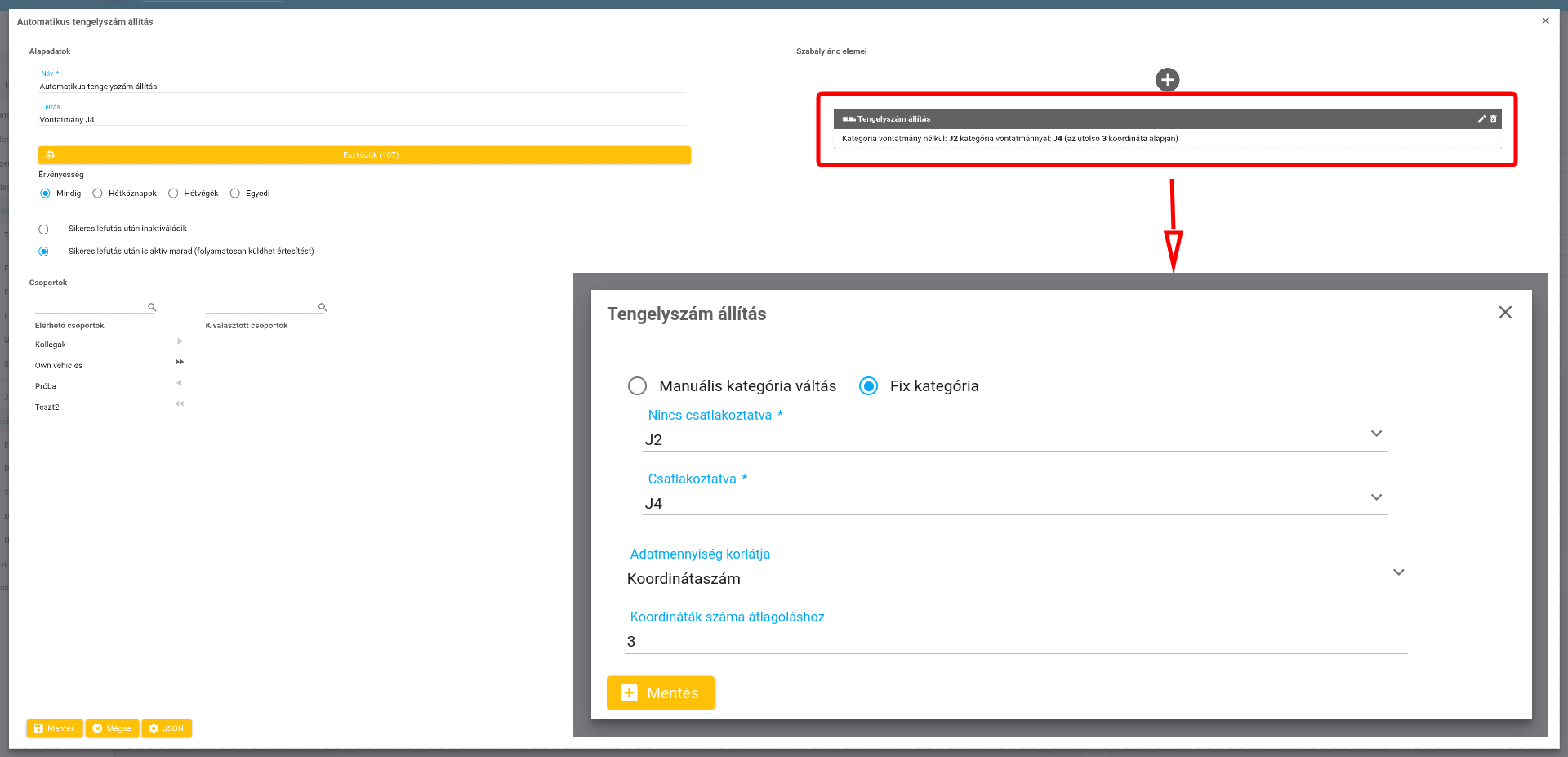
Task: Move selected group right with single arrow
Action: pyautogui.click(x=180, y=341)
